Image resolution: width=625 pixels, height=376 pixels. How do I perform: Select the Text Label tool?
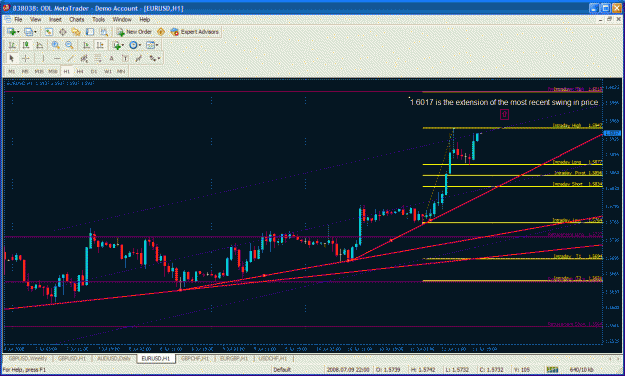tap(125, 58)
